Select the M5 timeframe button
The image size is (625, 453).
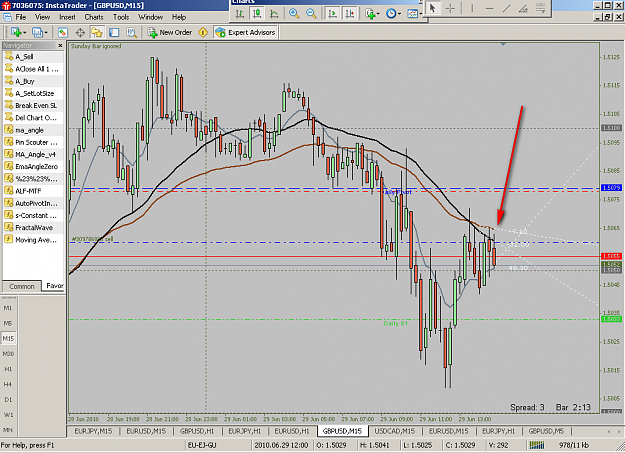point(8,323)
